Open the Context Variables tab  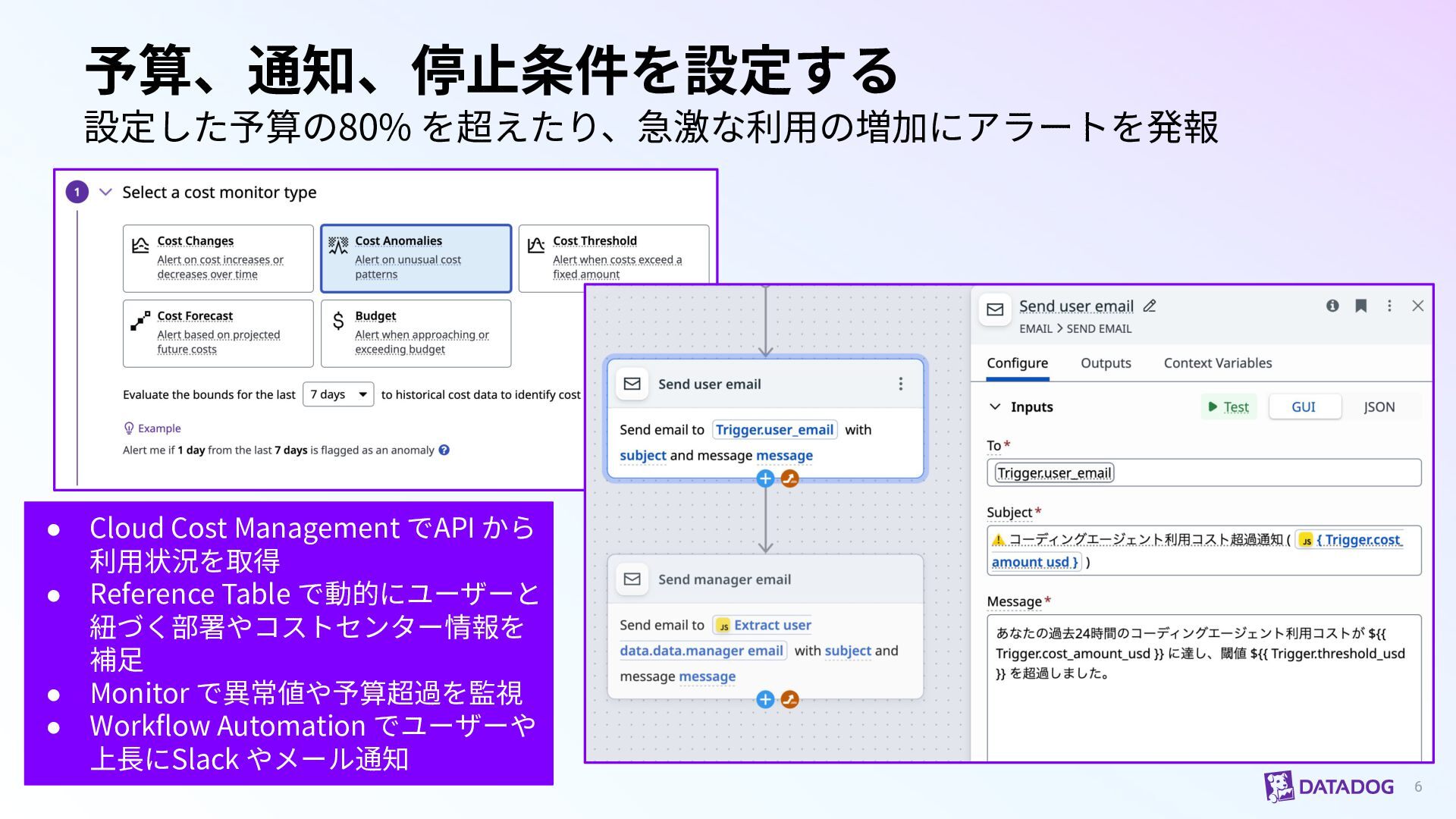coord(1218,363)
